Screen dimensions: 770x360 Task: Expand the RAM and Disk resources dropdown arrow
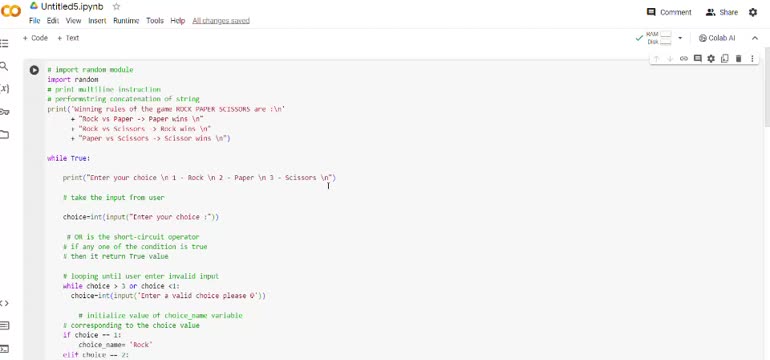coord(680,38)
